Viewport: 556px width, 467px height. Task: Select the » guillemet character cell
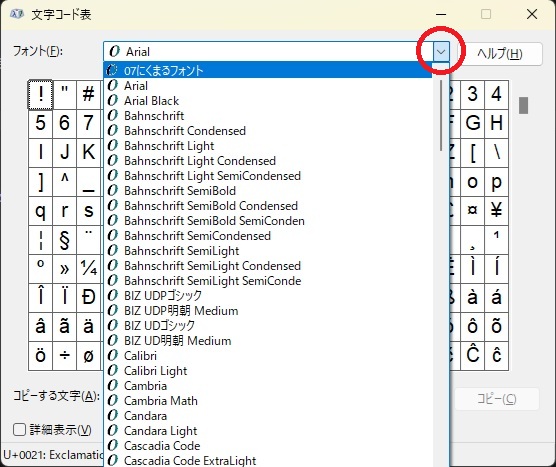tap(65, 269)
